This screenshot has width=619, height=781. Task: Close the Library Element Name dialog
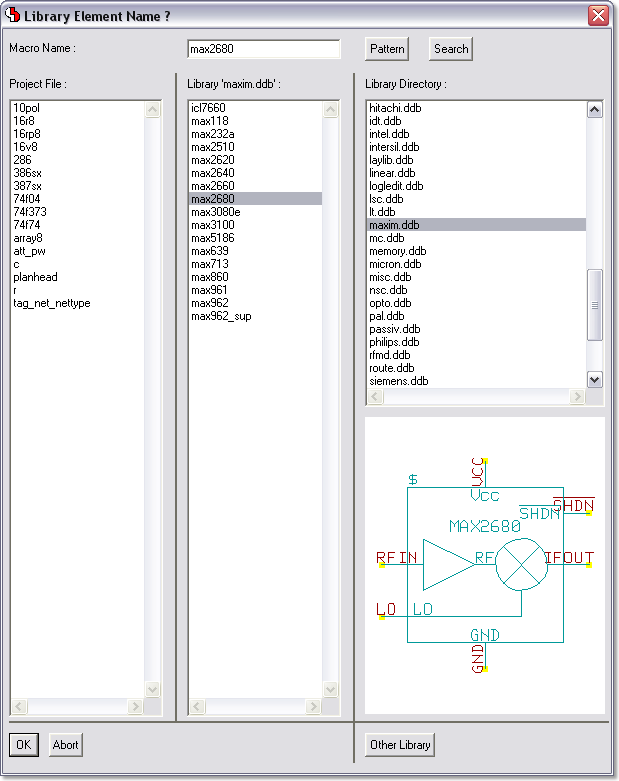point(598,16)
